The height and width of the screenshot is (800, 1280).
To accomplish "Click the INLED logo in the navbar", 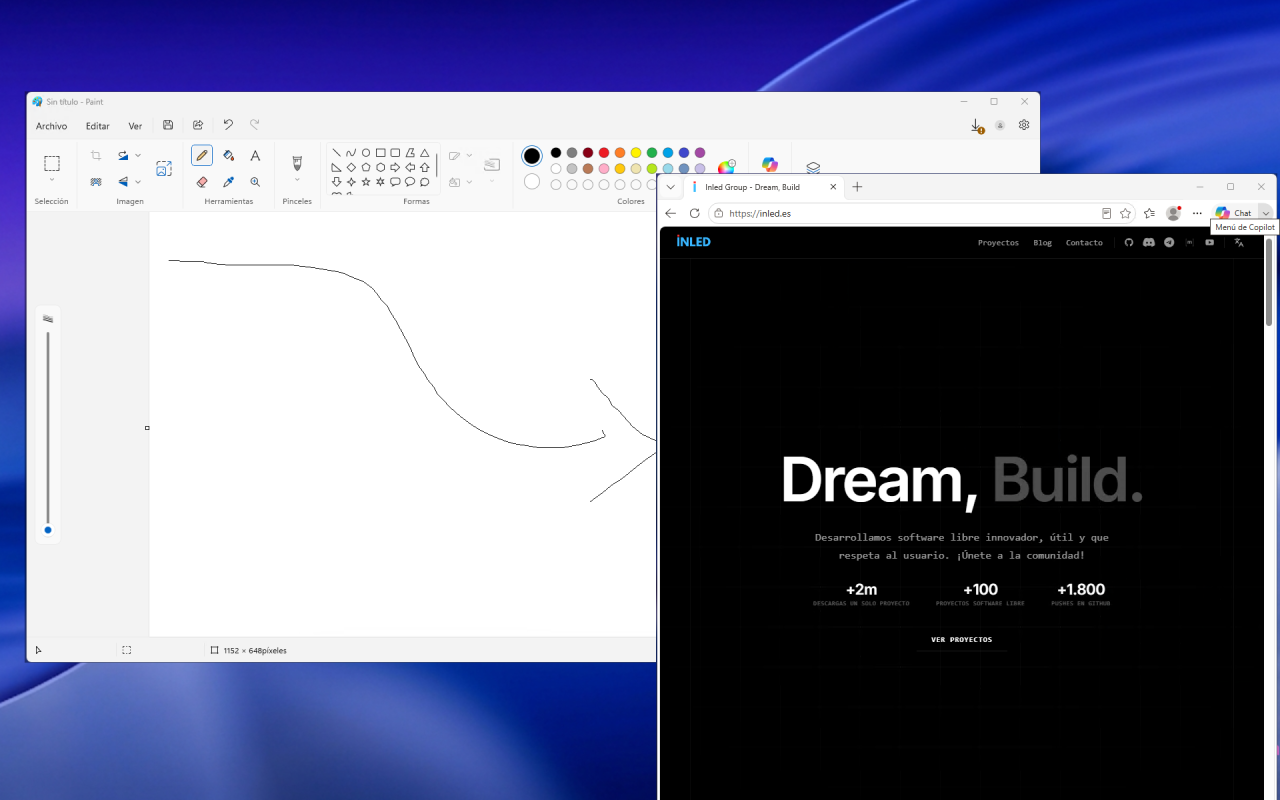I will 693,241.
